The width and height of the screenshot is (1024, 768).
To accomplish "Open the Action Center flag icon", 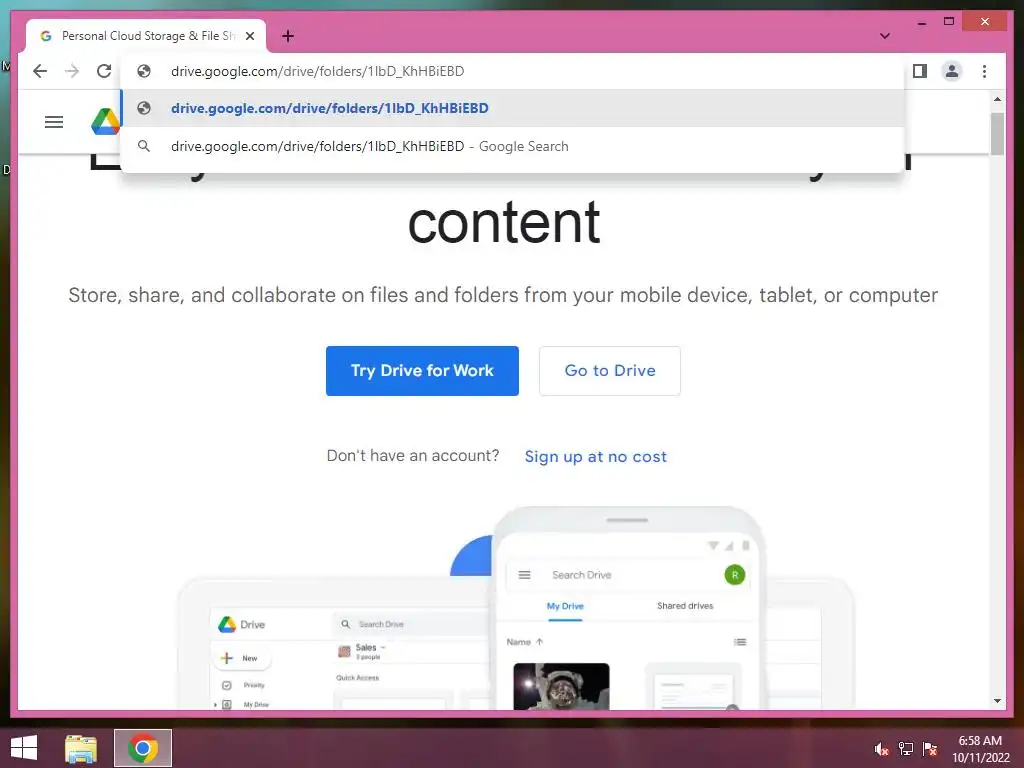I will coord(930,749).
